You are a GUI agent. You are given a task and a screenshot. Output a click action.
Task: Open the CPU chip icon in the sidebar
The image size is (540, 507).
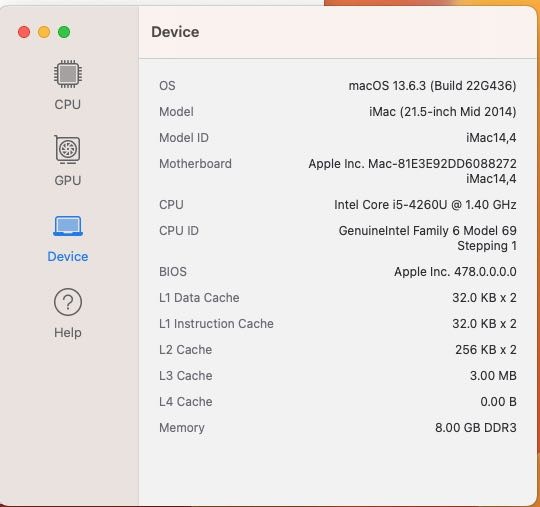point(68,74)
